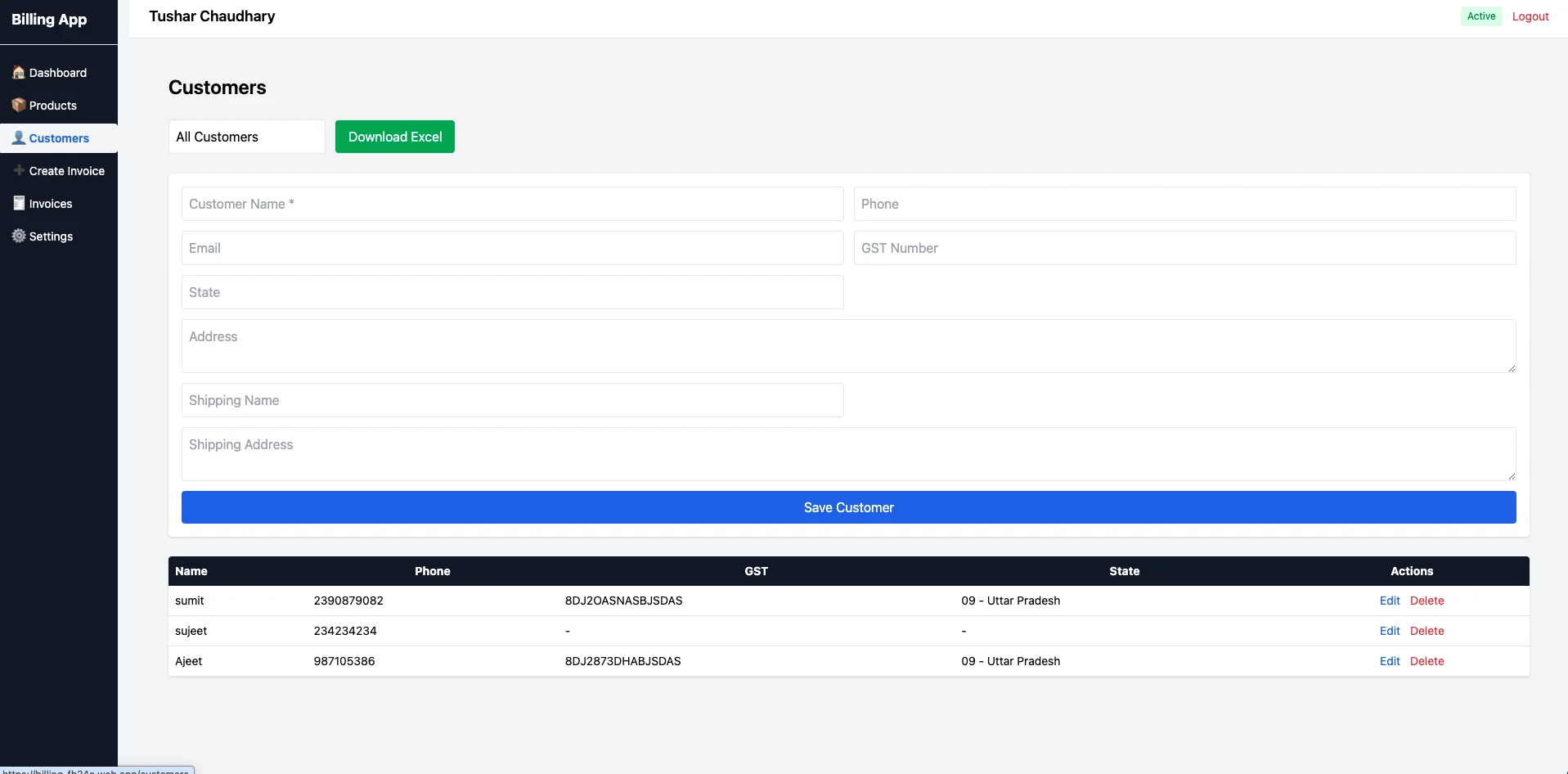
Task: Delete the customer named sujeet
Action: pos(1426,630)
